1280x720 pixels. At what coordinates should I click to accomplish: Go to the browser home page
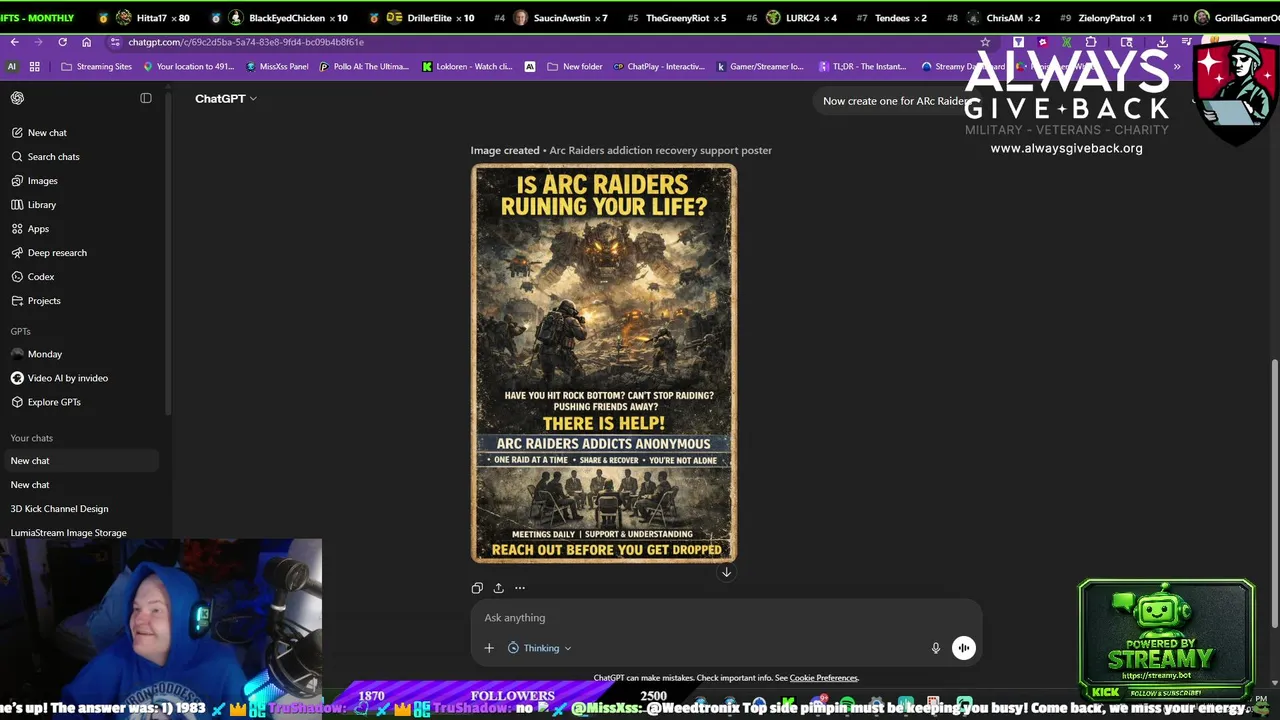(86, 42)
